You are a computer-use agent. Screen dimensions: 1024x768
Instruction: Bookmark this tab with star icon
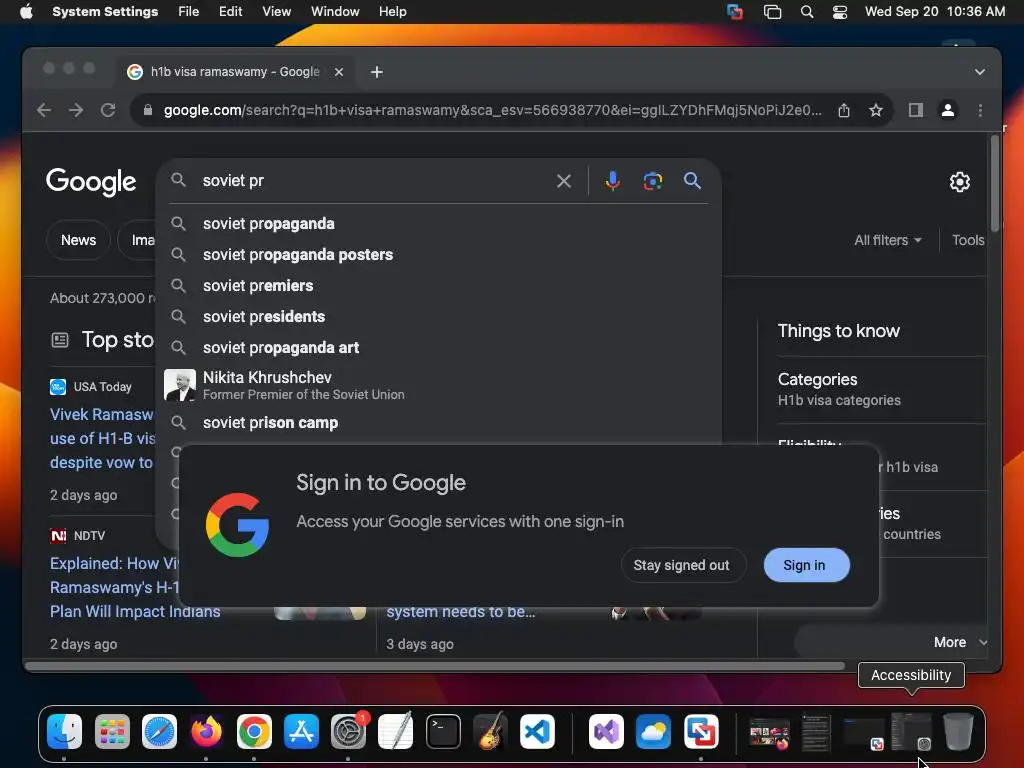(x=876, y=110)
